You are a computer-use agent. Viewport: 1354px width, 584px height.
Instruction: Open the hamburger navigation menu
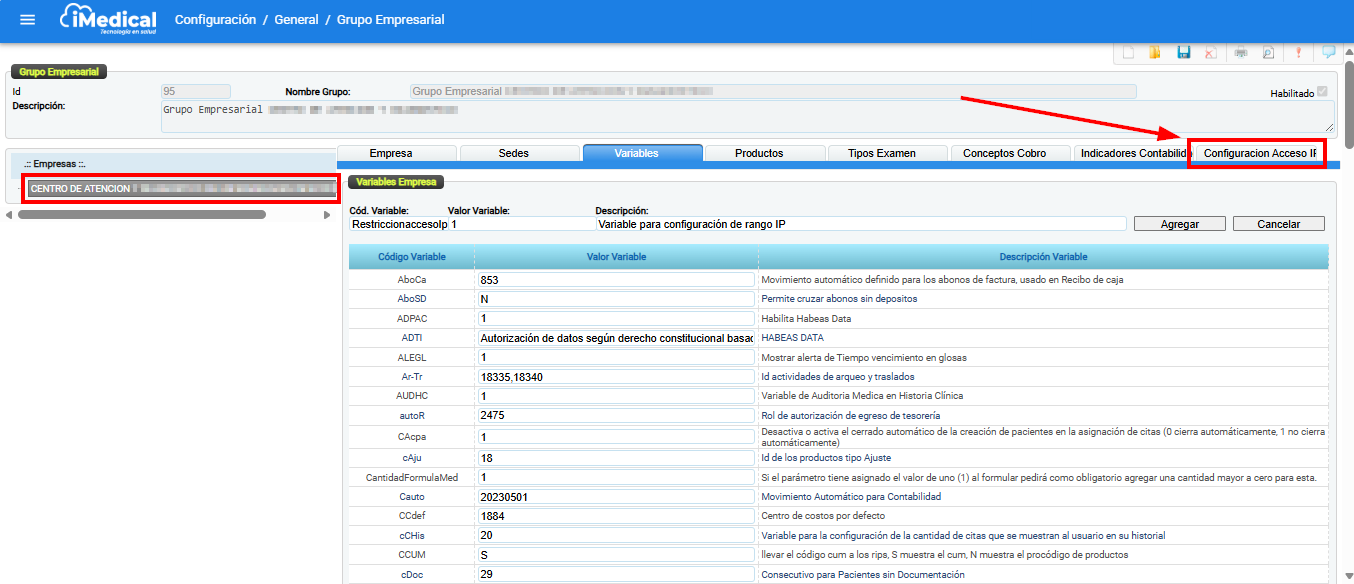coord(27,20)
